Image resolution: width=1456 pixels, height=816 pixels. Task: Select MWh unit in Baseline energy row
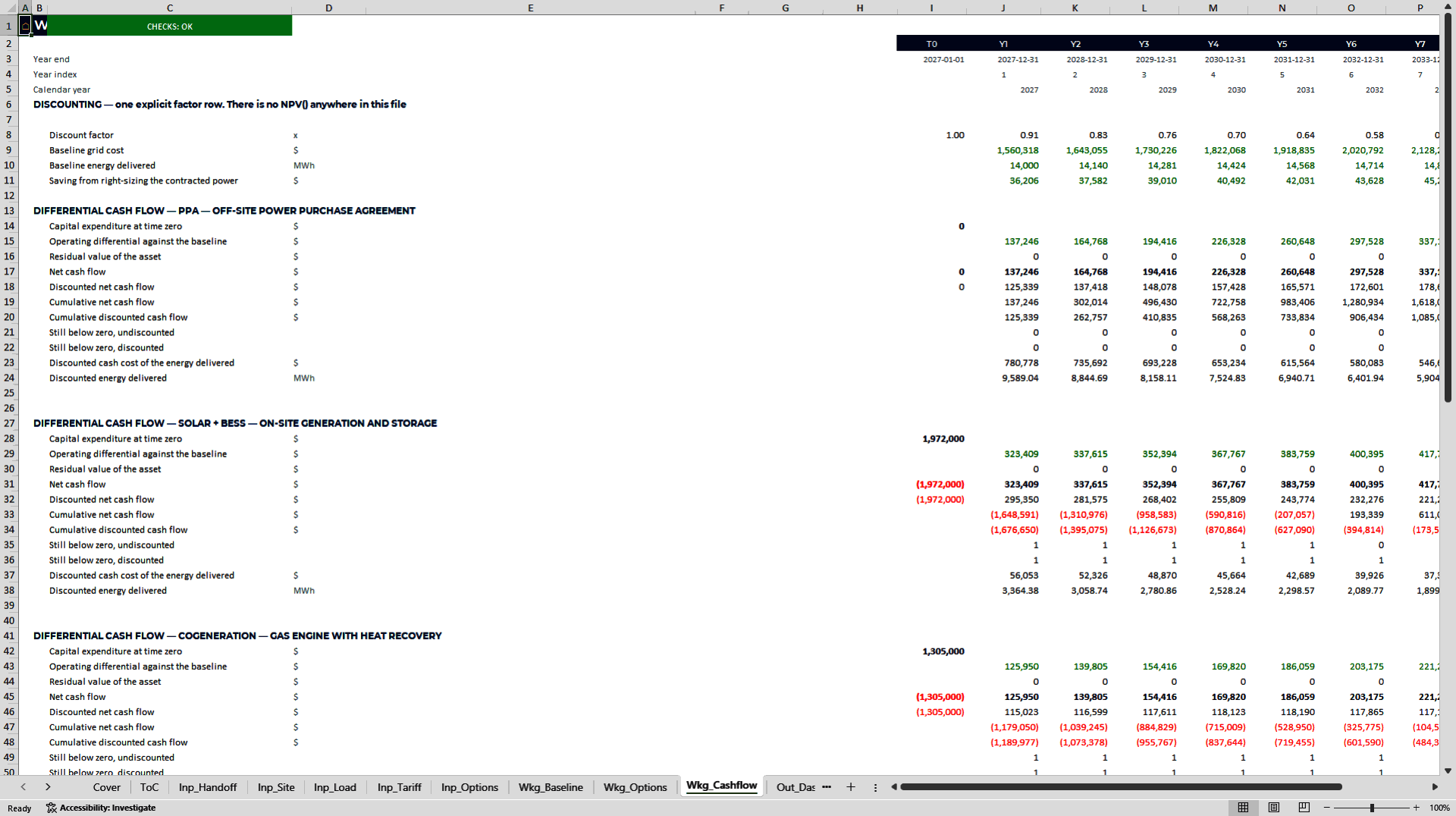[x=304, y=165]
